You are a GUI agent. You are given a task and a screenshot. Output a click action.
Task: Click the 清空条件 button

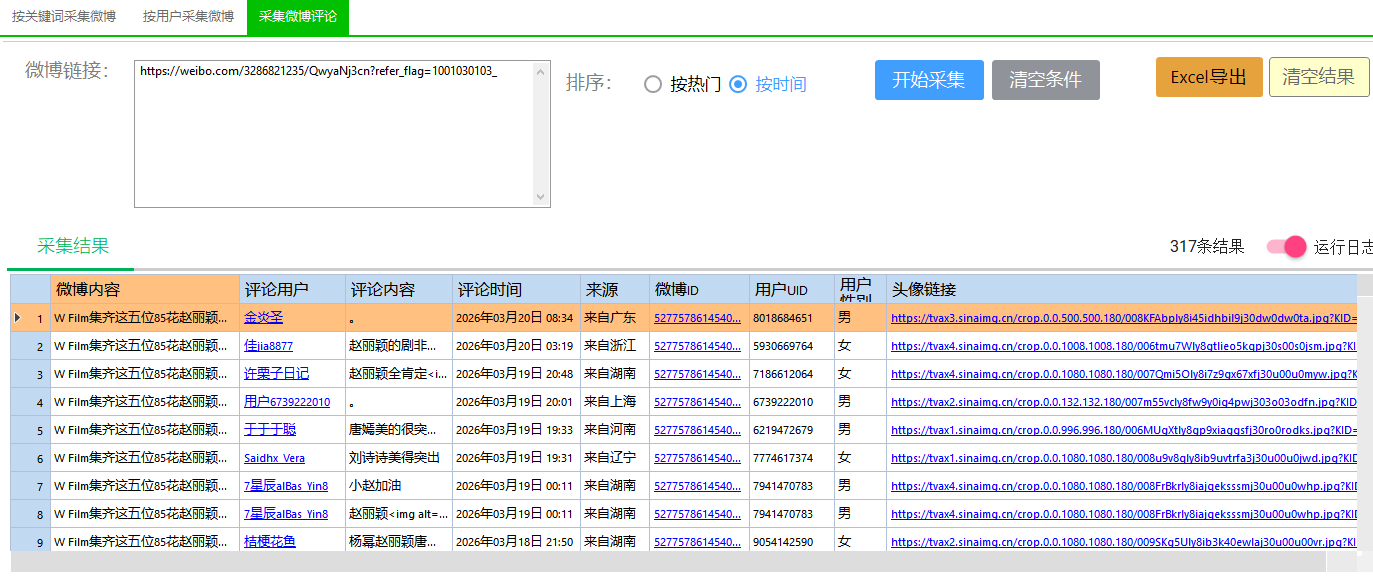point(1045,80)
